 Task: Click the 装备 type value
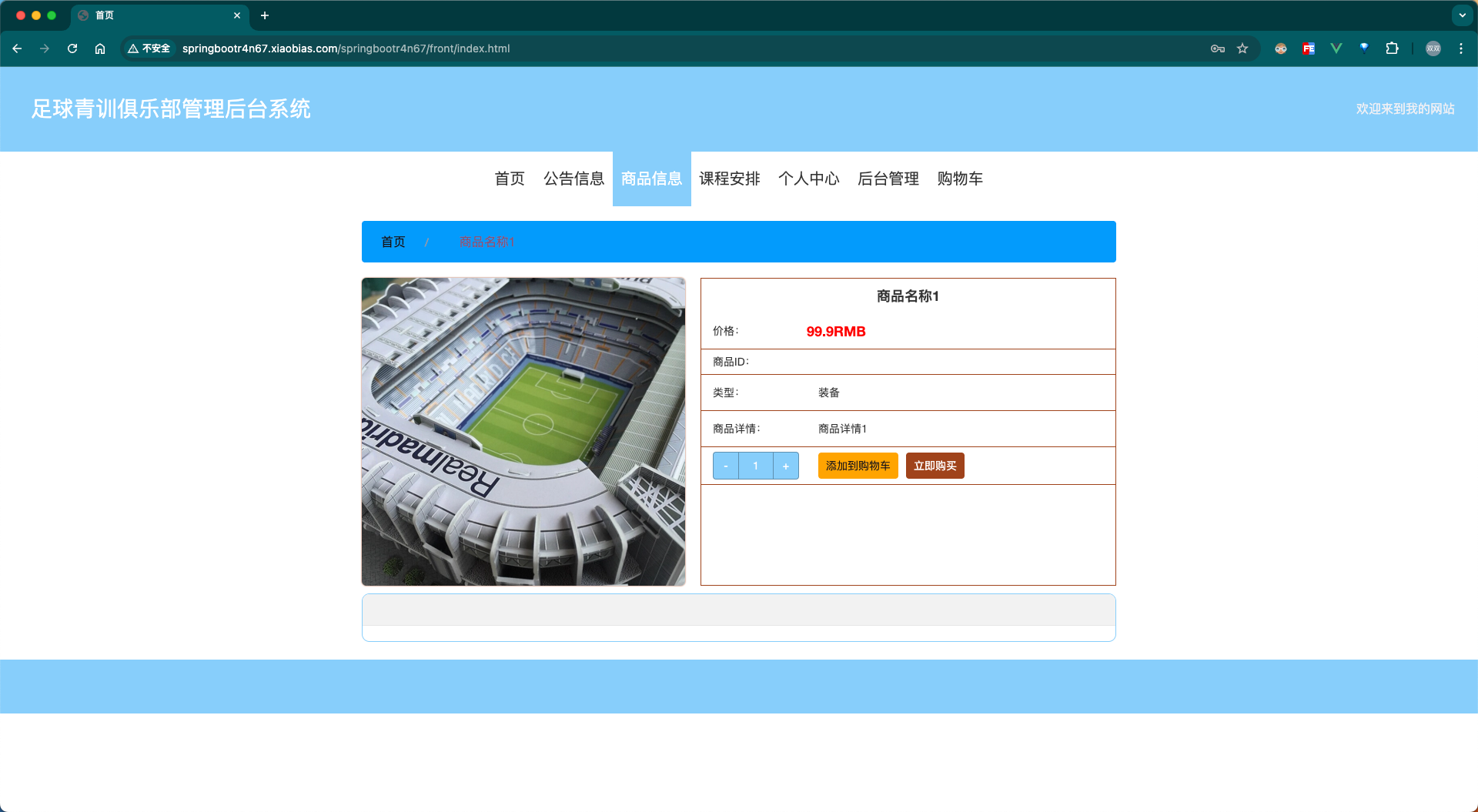[x=829, y=393]
